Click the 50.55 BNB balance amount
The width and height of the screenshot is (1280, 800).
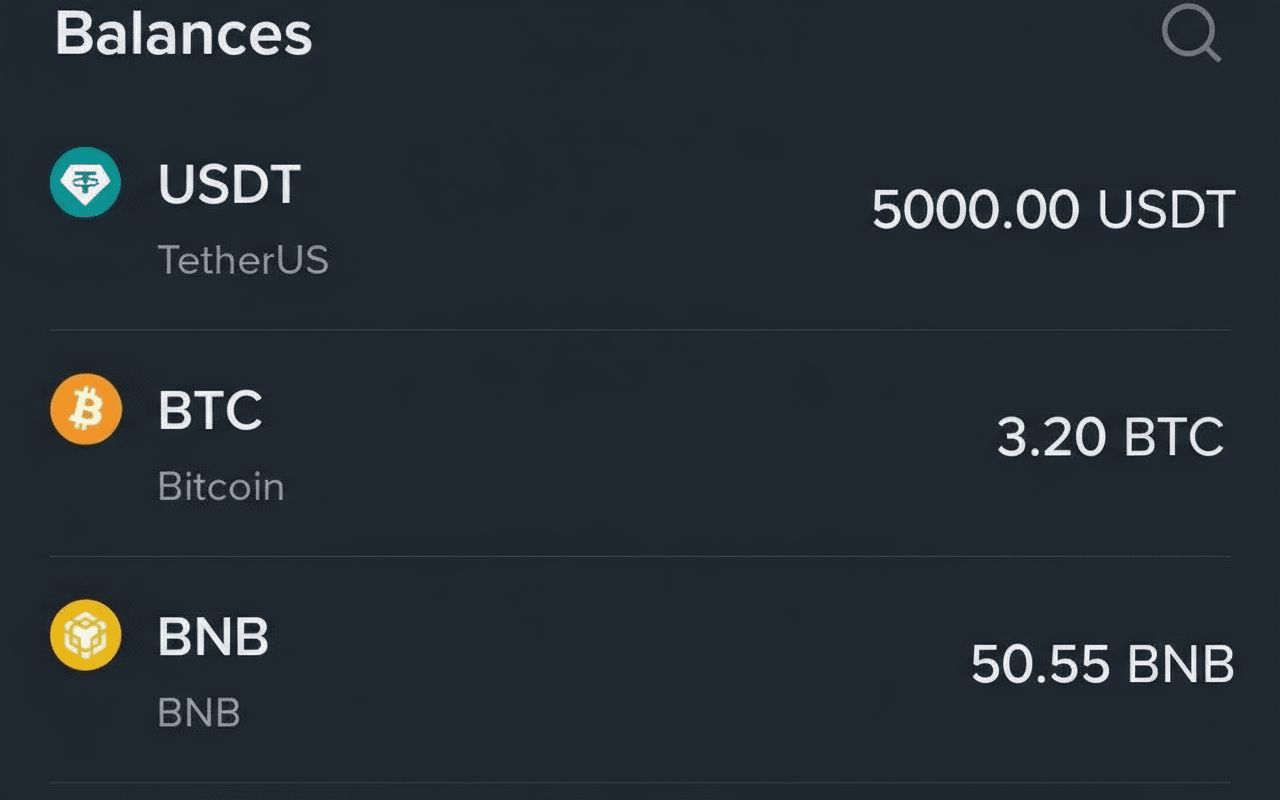click(x=1102, y=664)
